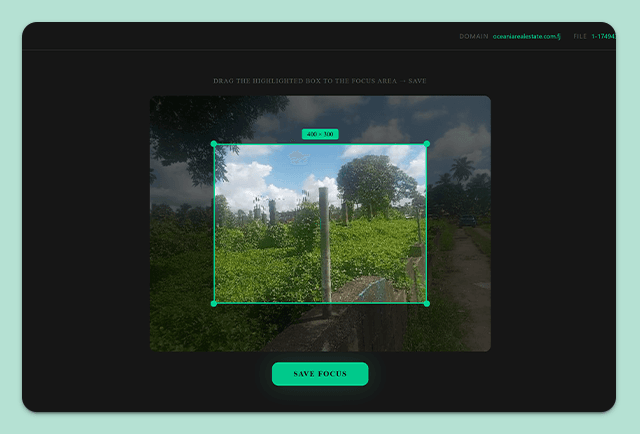
Task: Click the dimmed dirt path right of box
Action: click(x=471, y=282)
